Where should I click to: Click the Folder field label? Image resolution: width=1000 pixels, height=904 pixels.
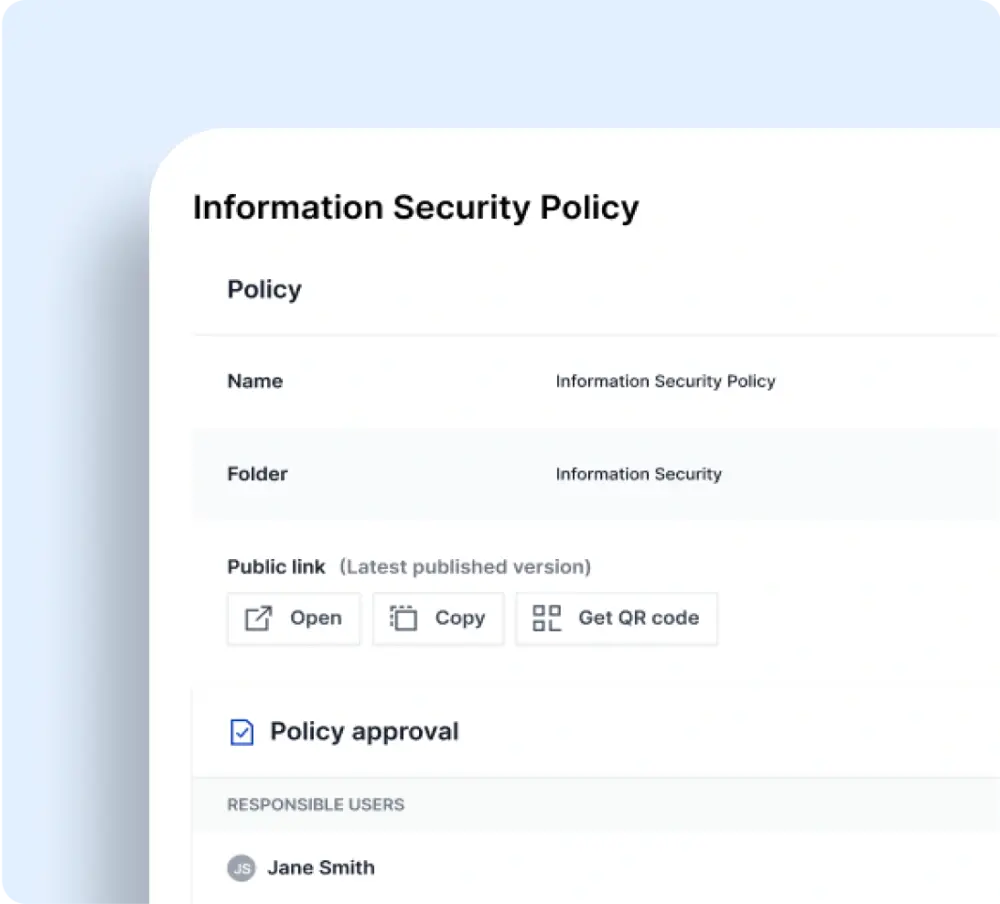pyautogui.click(x=257, y=474)
